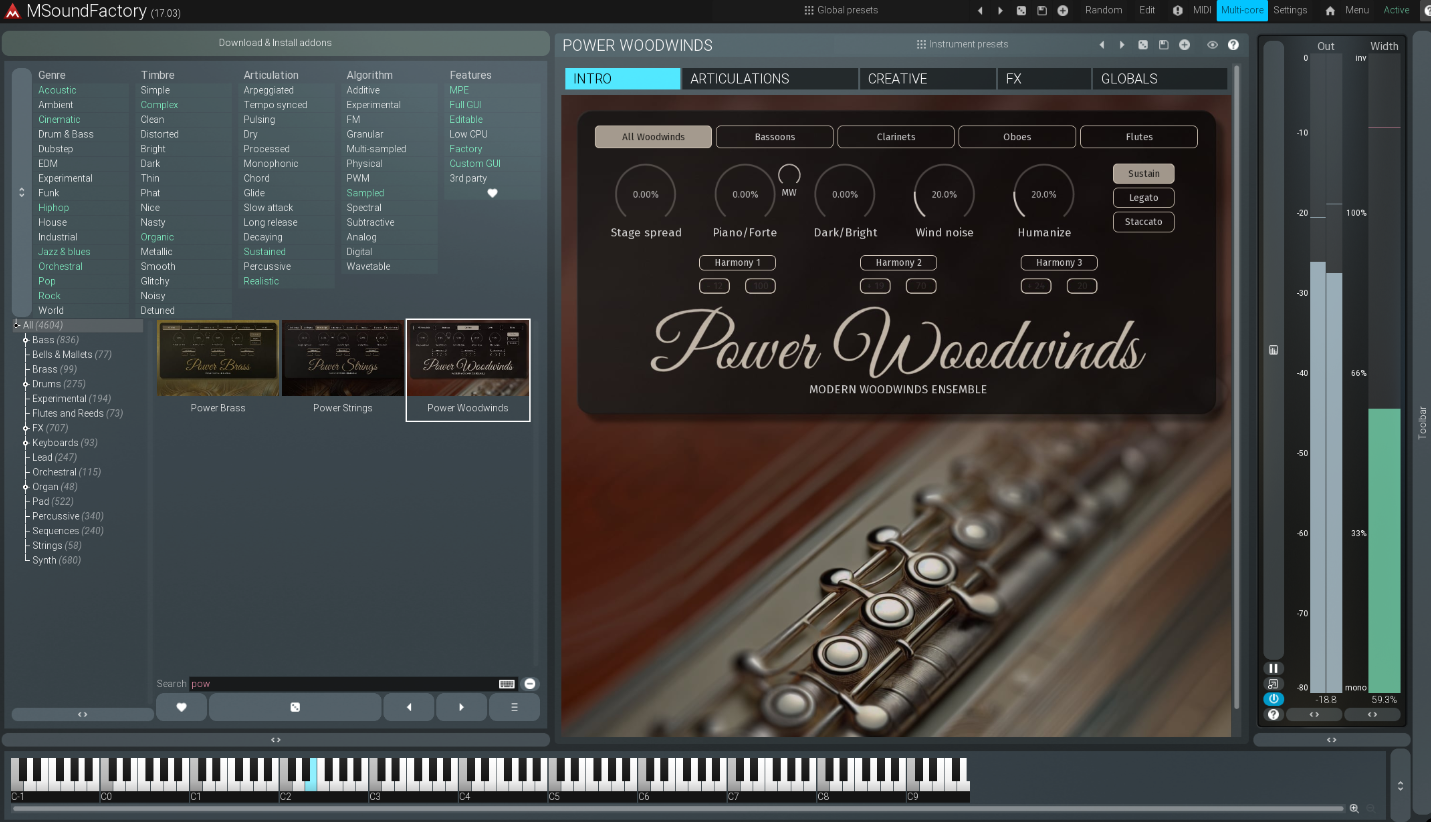Switch to the CREATIVE tab
Viewport: 1431px width, 822px height.
tap(927, 79)
